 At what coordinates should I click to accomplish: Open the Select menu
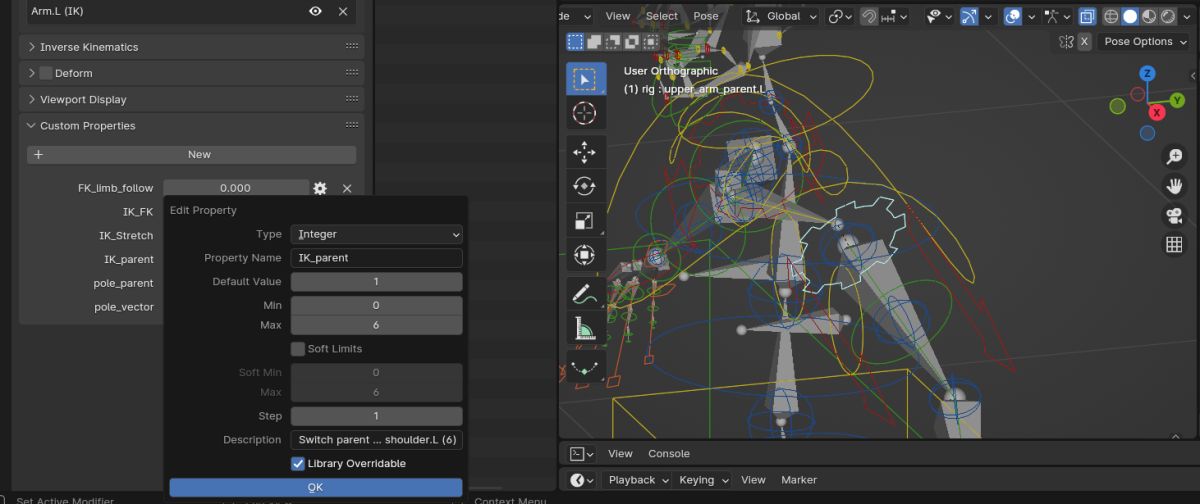pyautogui.click(x=662, y=16)
